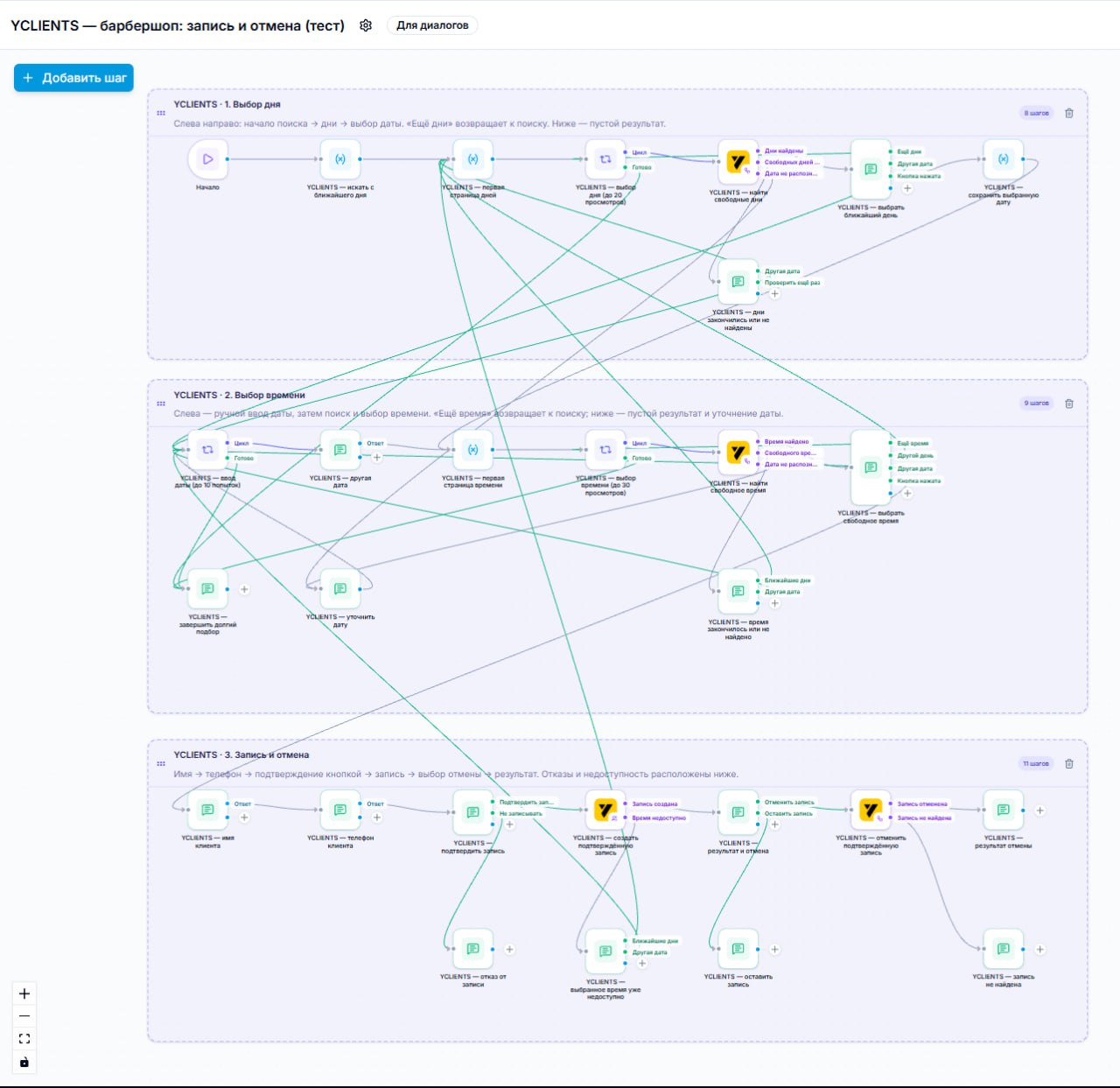Select the 'сохранить выбранную дату' variable node
Image resolution: width=1120 pixels, height=1088 pixels.
(1003, 159)
